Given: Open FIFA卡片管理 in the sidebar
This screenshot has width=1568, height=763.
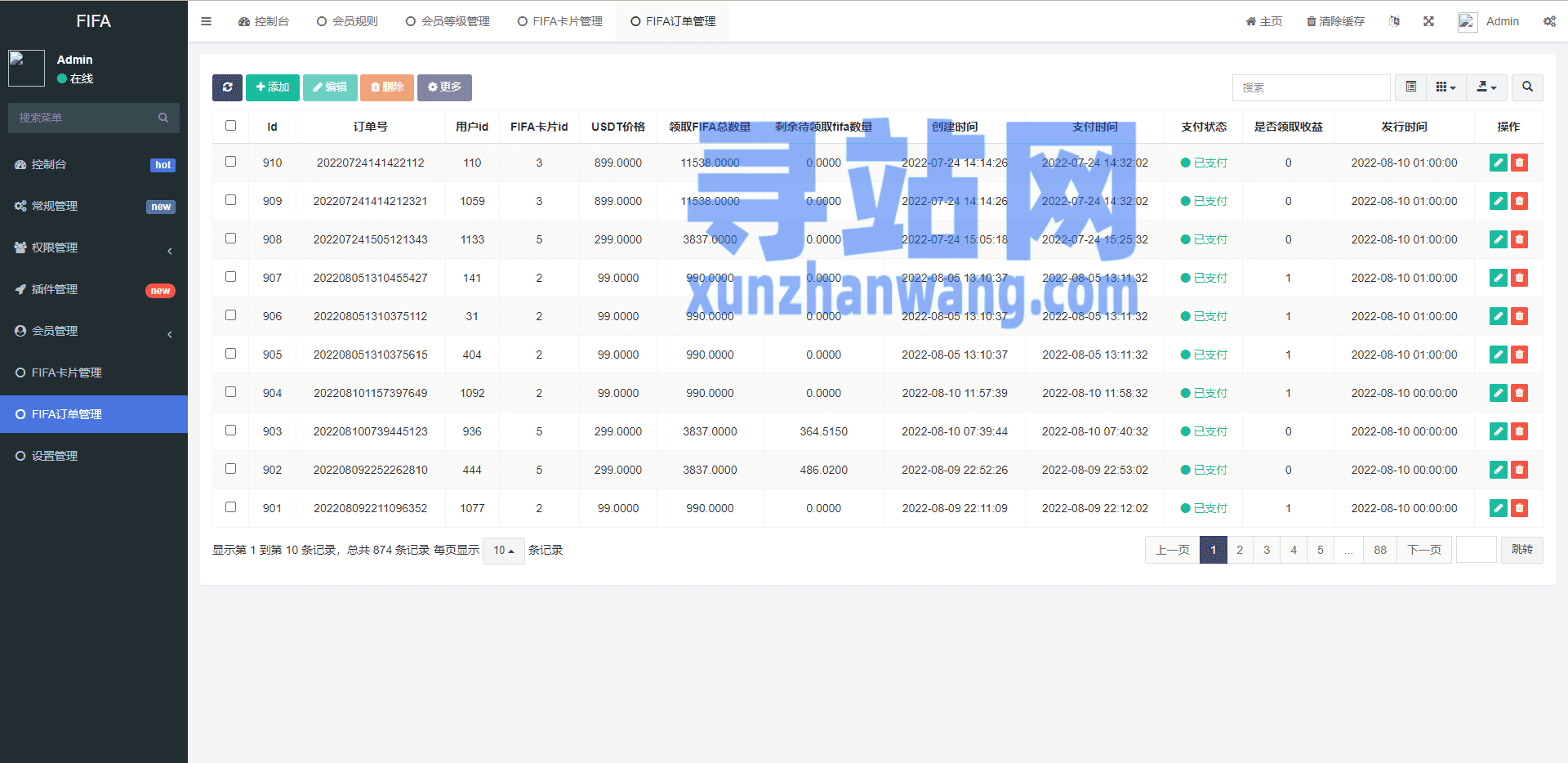Looking at the screenshot, I should tap(94, 373).
